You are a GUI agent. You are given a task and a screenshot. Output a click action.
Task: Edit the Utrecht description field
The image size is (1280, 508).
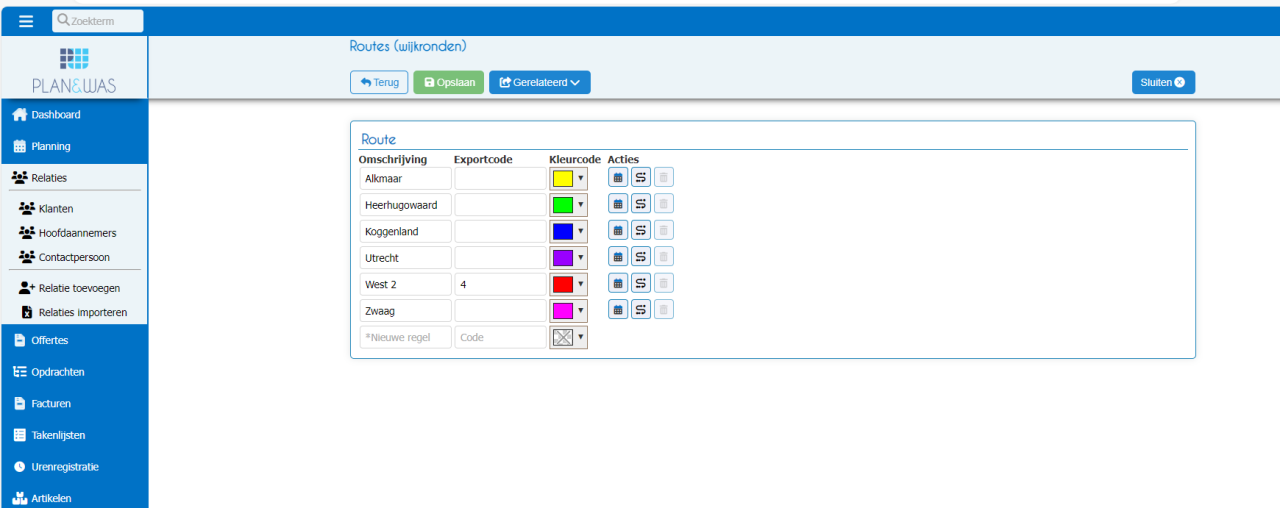(x=405, y=258)
